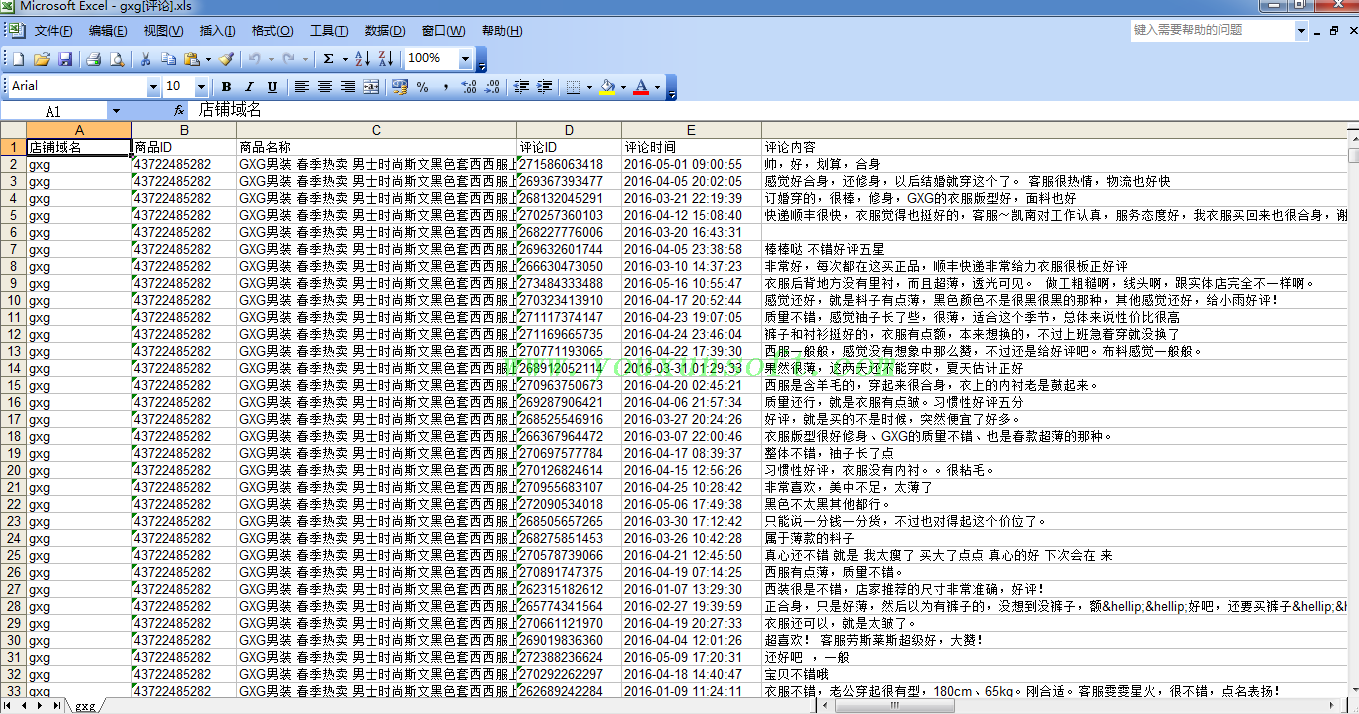This screenshot has width=1359, height=714.
Task: Click the insert function fx button
Action: (x=179, y=111)
